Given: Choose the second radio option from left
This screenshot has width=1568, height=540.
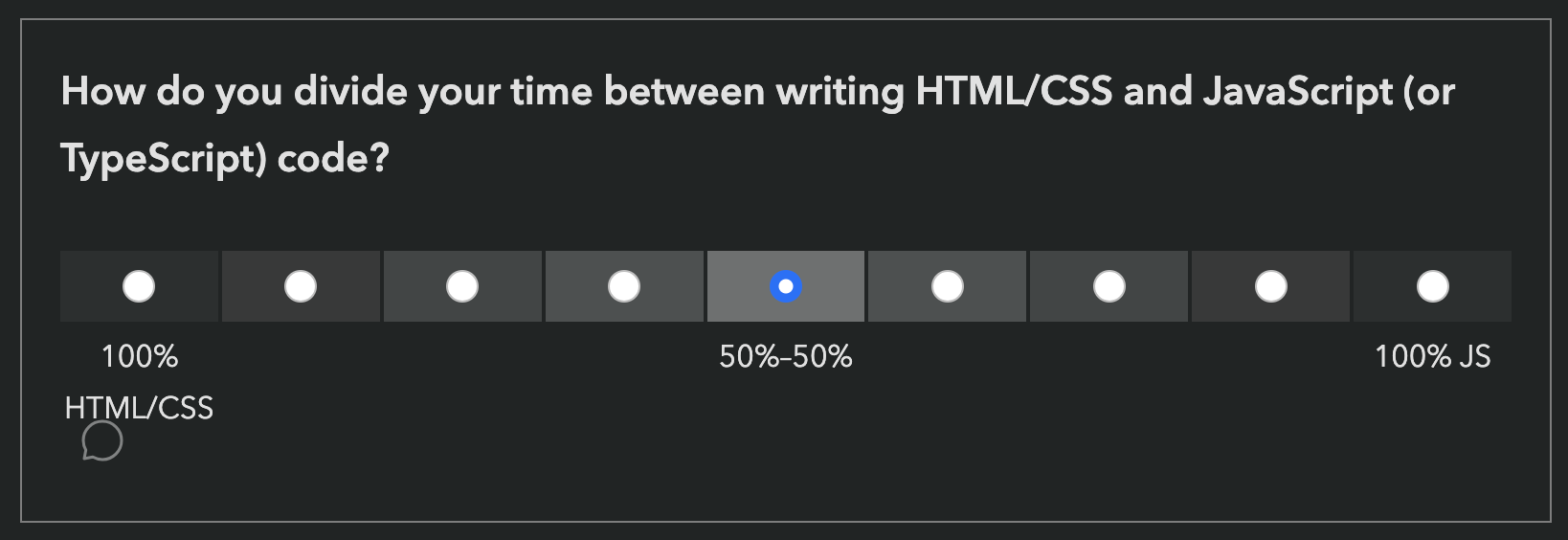Looking at the screenshot, I should [x=301, y=286].
